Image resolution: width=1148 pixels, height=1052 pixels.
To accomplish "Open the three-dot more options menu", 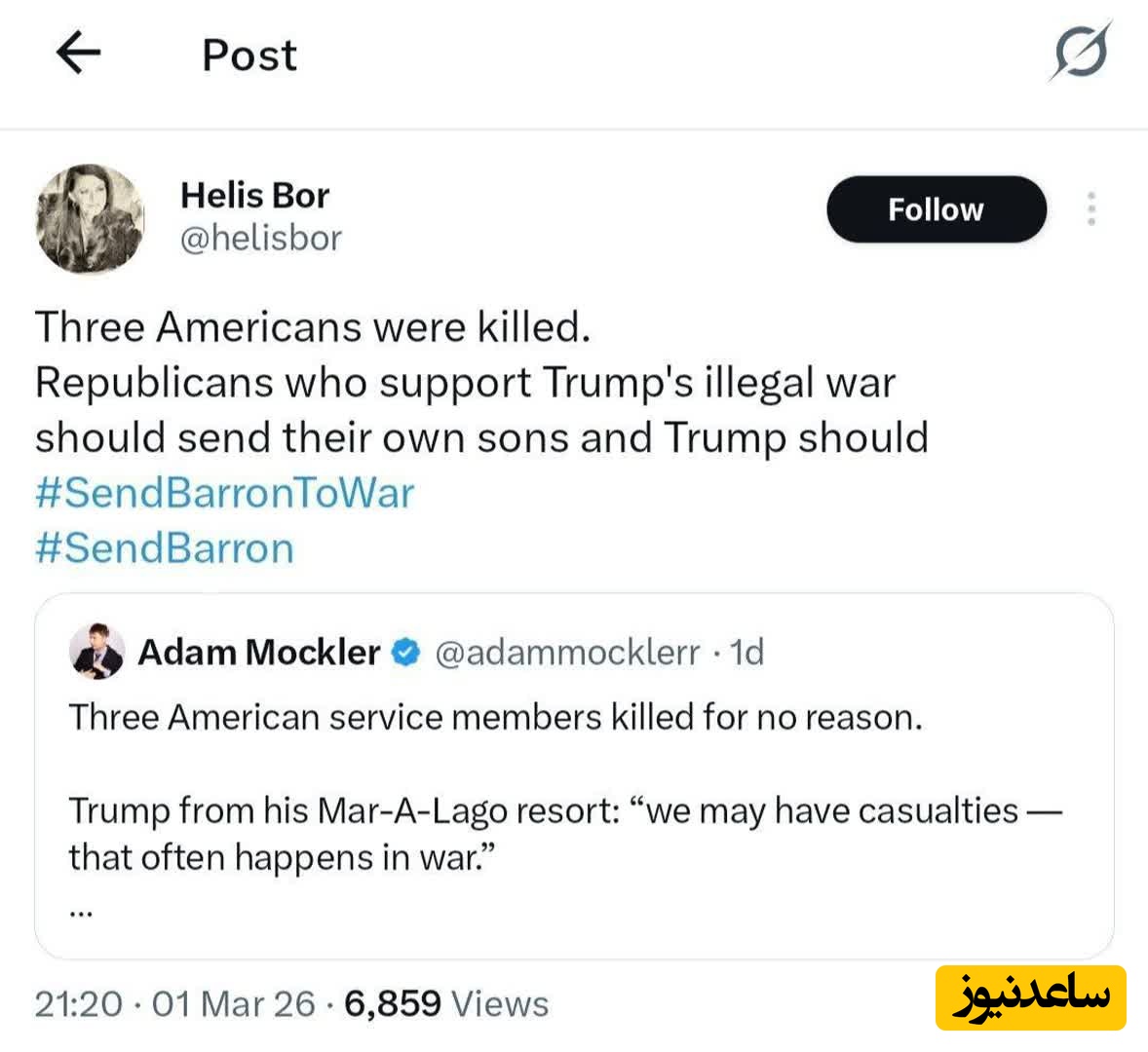I will click(1091, 209).
